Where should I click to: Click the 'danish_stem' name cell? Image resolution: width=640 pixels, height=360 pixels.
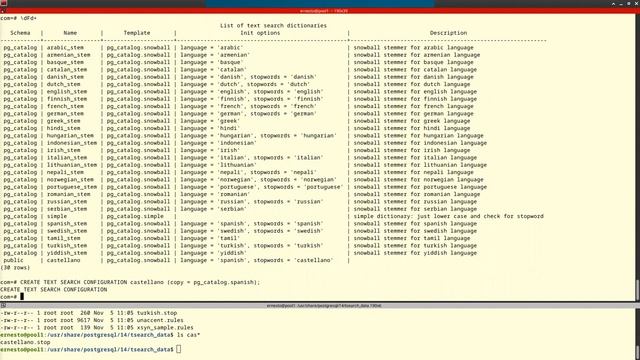[x=65, y=77]
